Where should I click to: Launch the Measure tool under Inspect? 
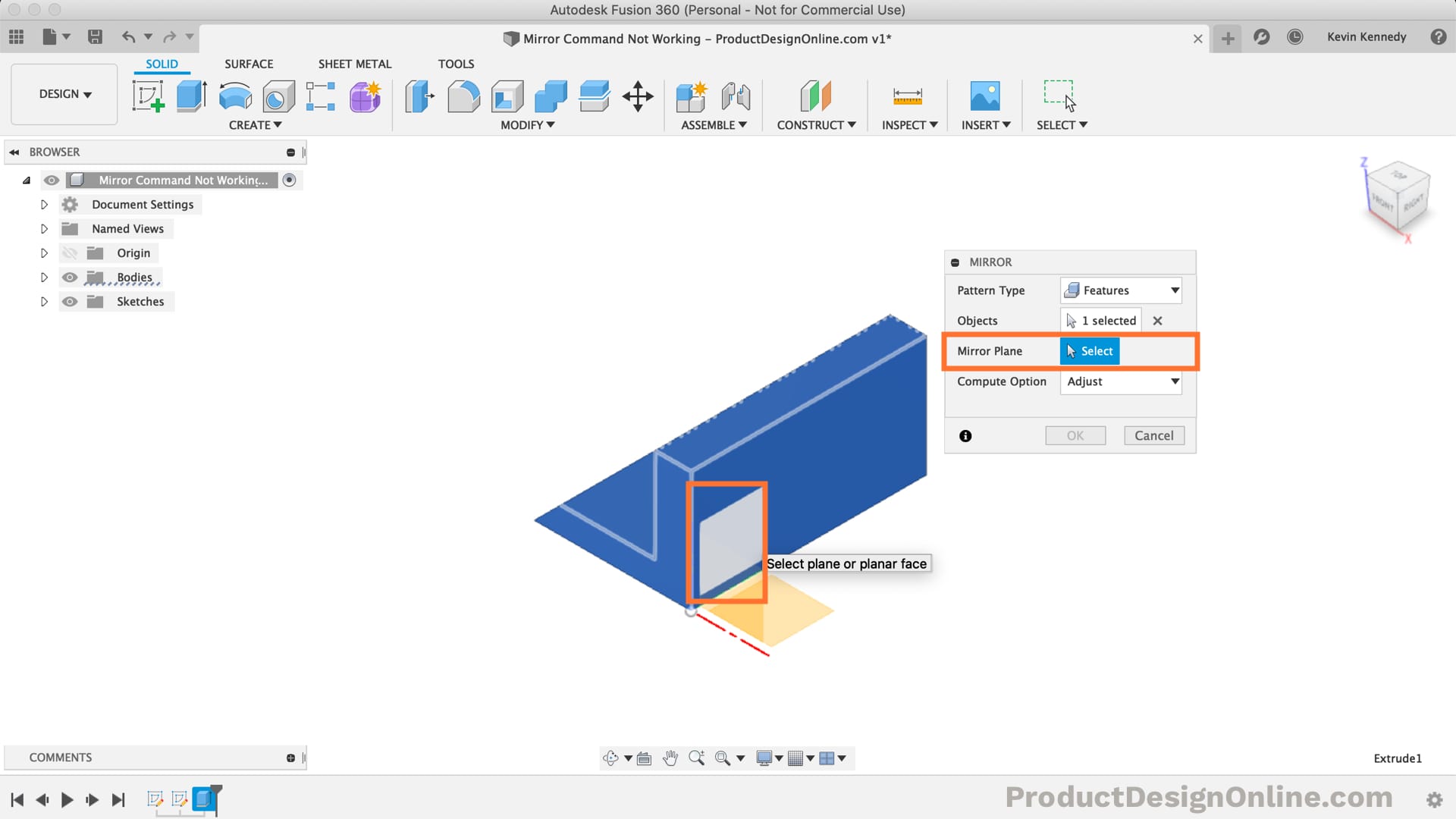[908, 96]
